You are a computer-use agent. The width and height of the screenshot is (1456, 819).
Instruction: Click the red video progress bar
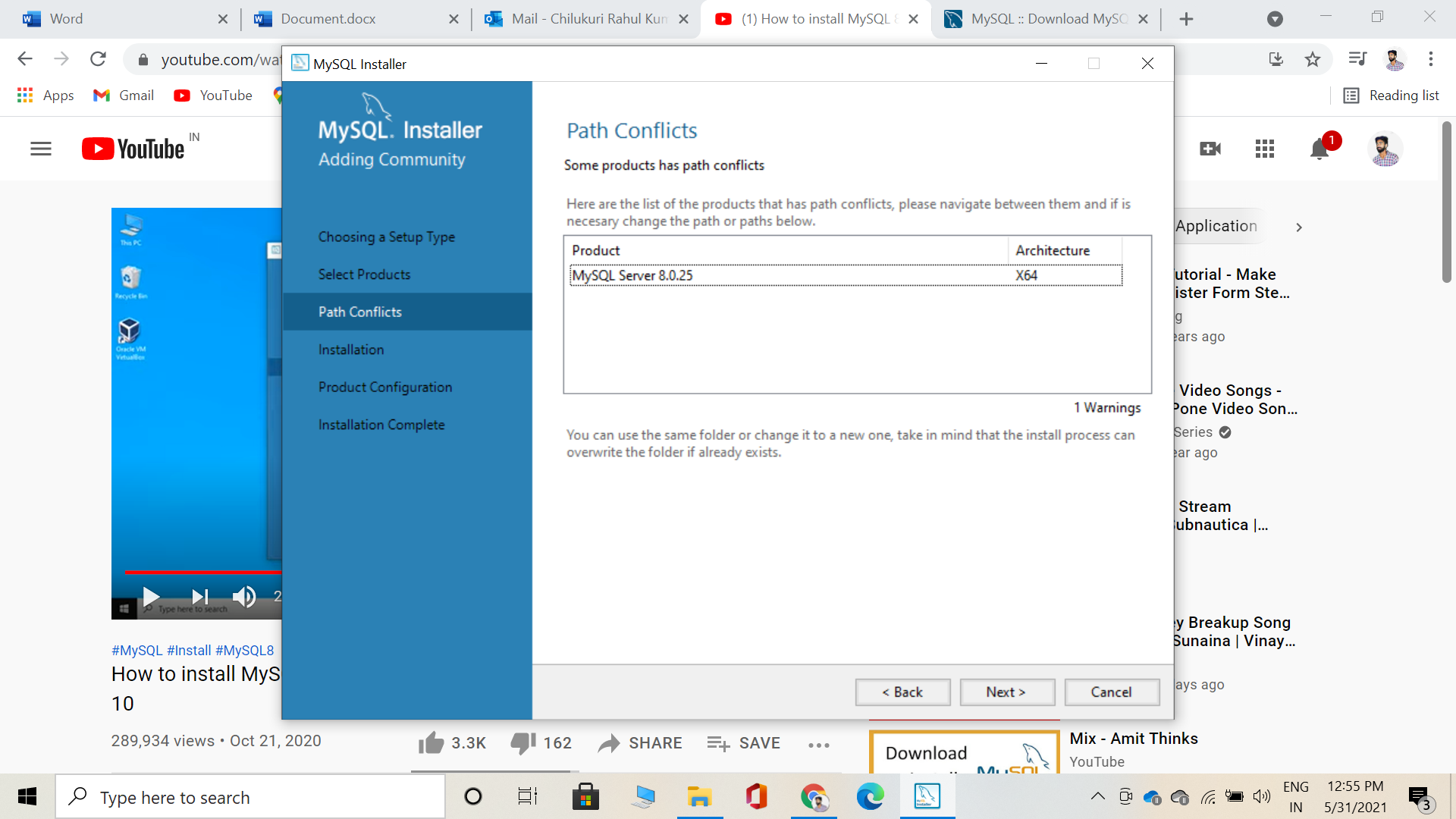[x=203, y=572]
